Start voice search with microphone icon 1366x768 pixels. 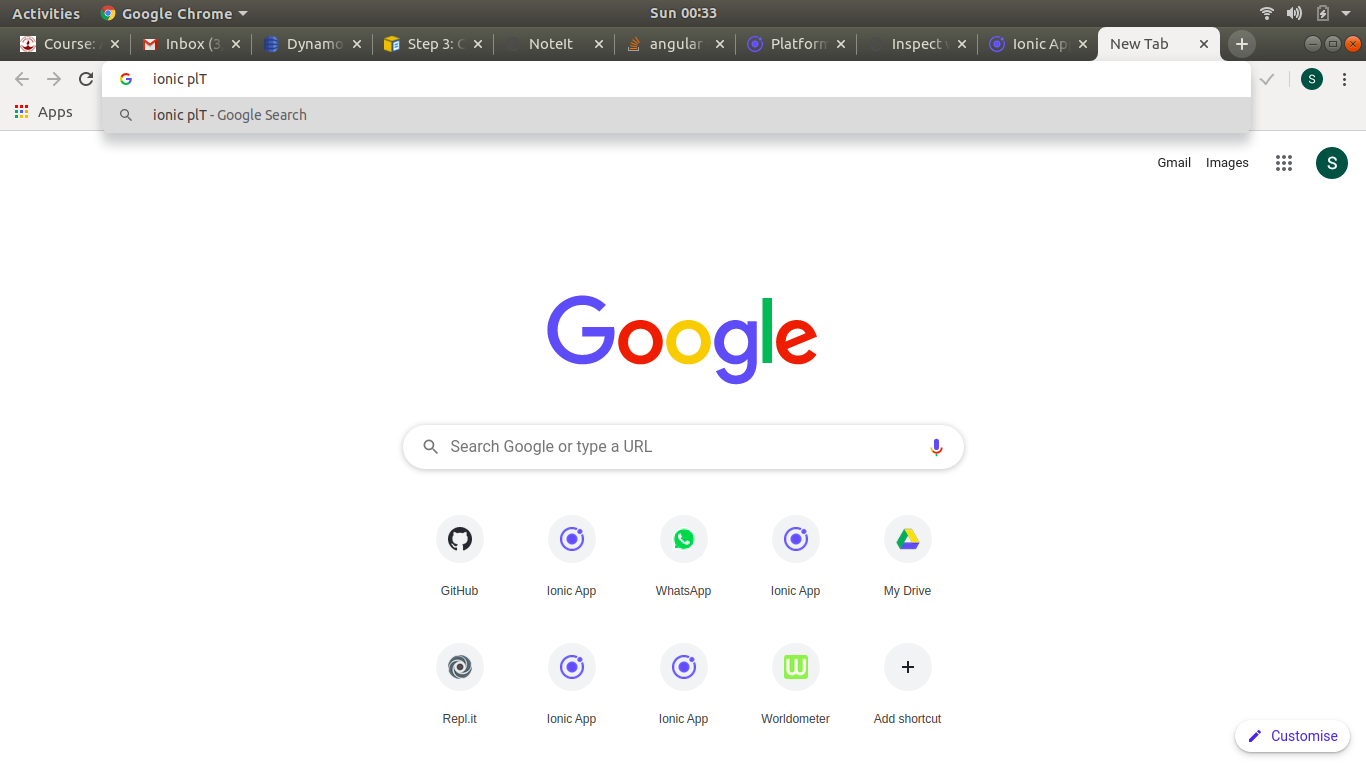click(x=936, y=447)
